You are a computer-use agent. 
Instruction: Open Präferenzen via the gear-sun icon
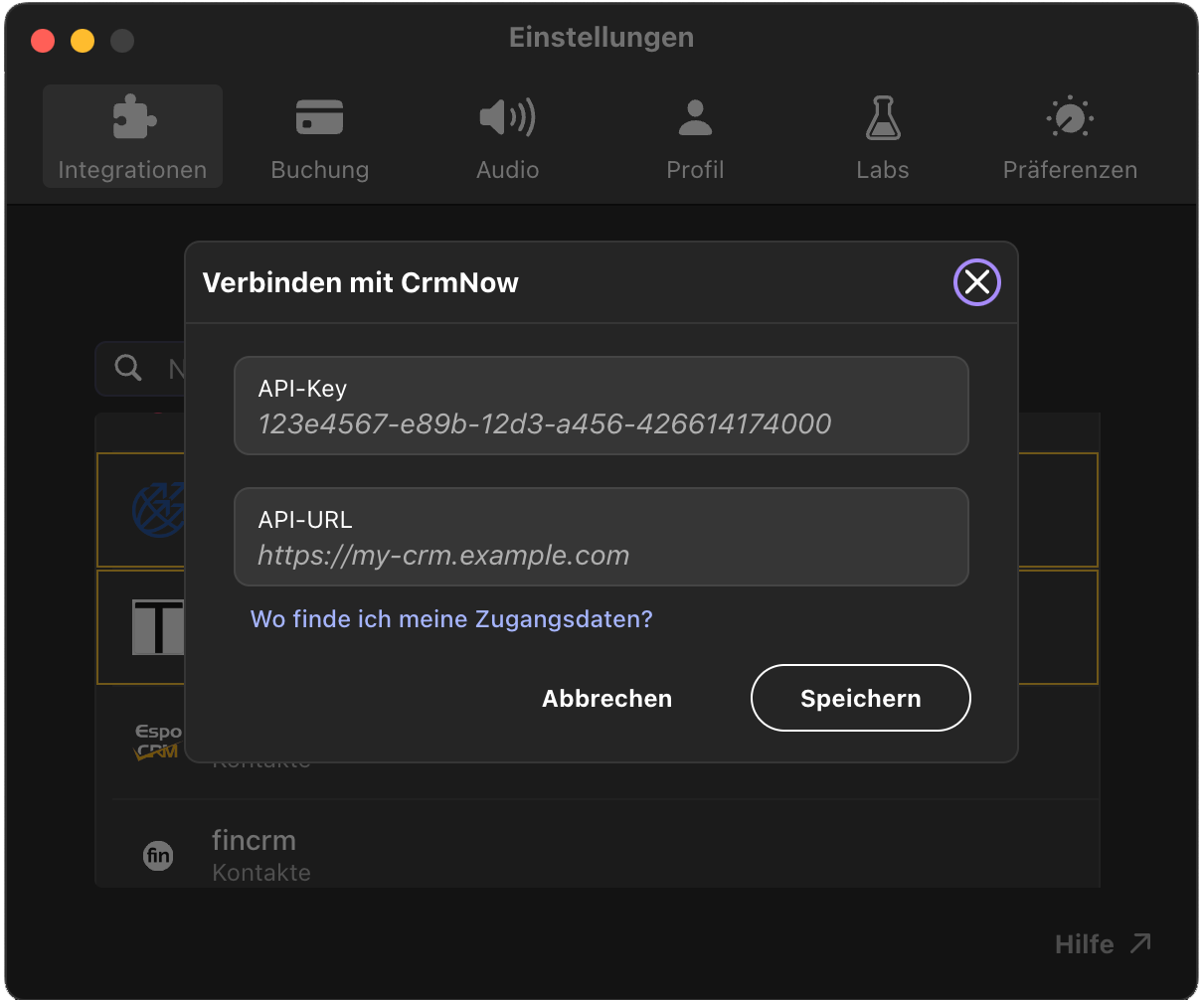(1070, 116)
